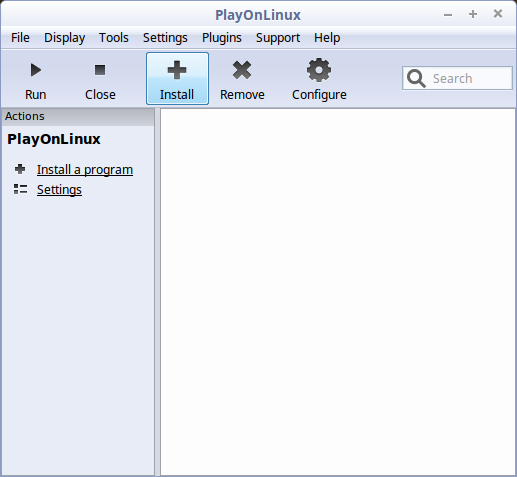Viewport: 517px width, 477px height.
Task: Focus the Search input field
Action: coord(457,78)
